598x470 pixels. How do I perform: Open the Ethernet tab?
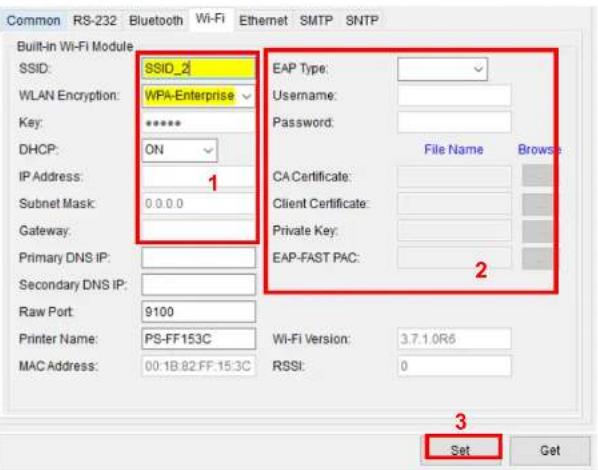click(263, 20)
